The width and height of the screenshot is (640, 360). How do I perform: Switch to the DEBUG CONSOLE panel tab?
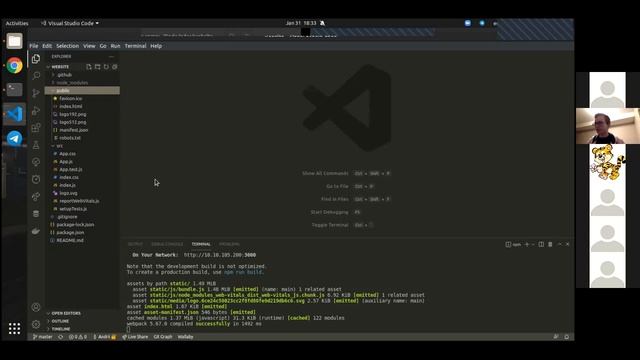pyautogui.click(x=167, y=244)
